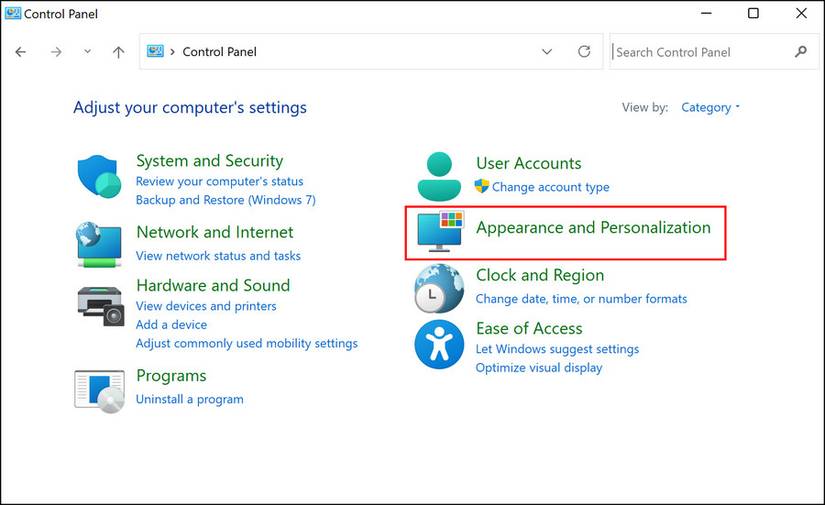
Task: Click Change account type link
Action: 550,187
